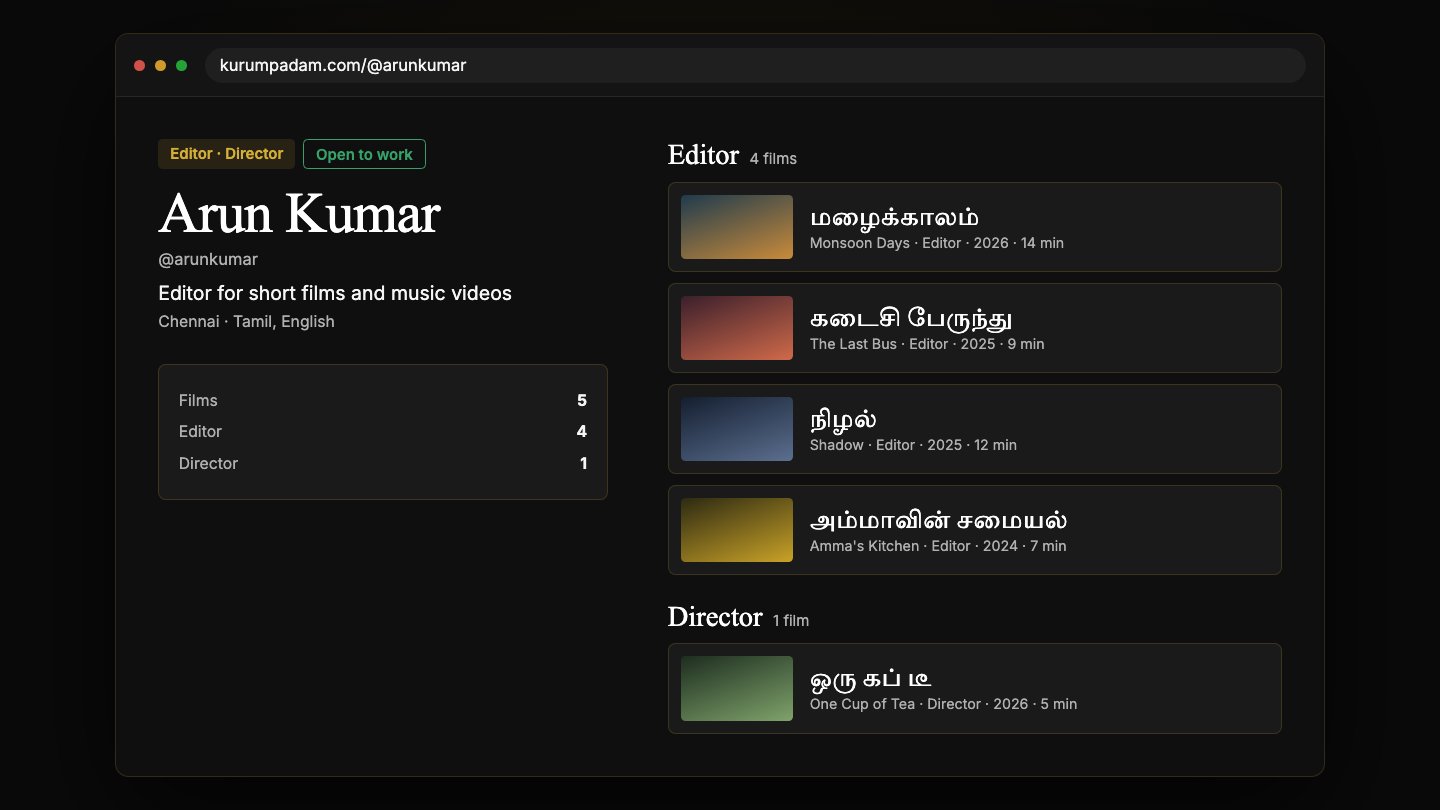The height and width of the screenshot is (810, 1440).
Task: Click the Amma's Kitchen · Editor · 2024 details
Action: pos(938,546)
